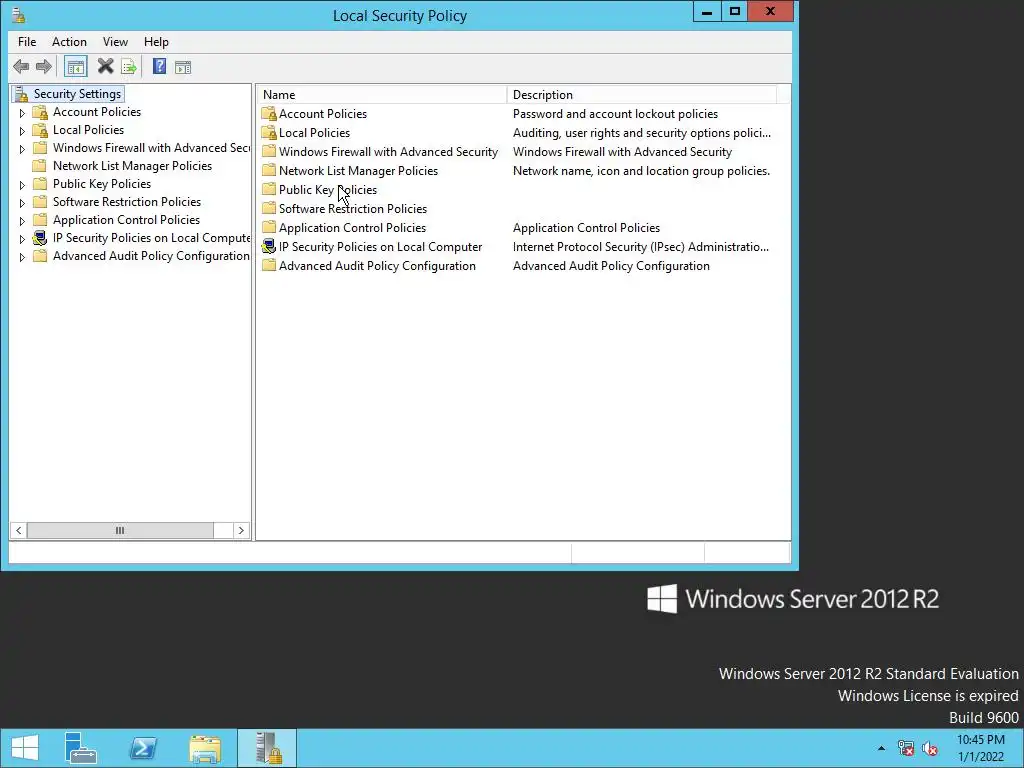Click Local Policies folder icon in the tree

40,130
